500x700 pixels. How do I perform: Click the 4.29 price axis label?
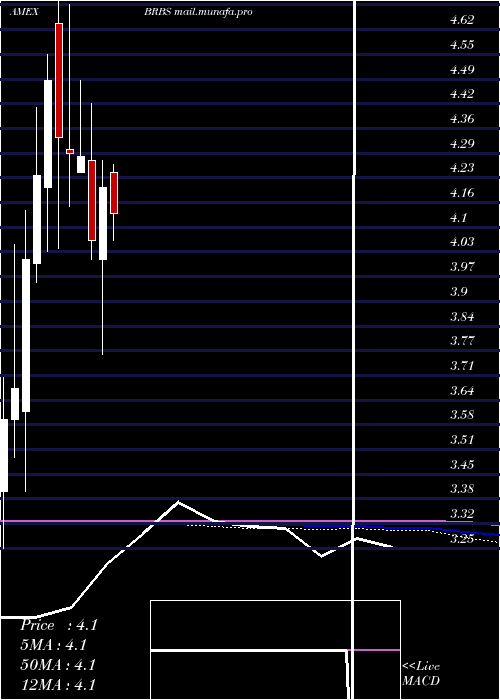click(462, 144)
